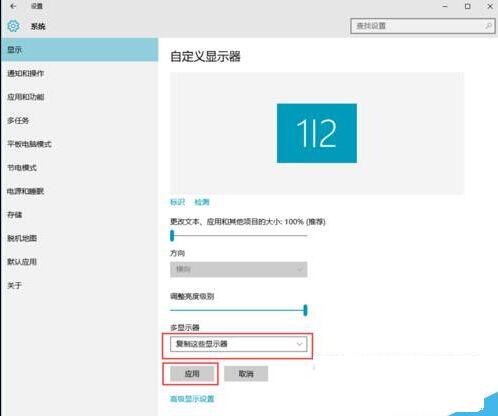498x416 pixels.
Task: Click the Cancel button
Action: (246, 374)
